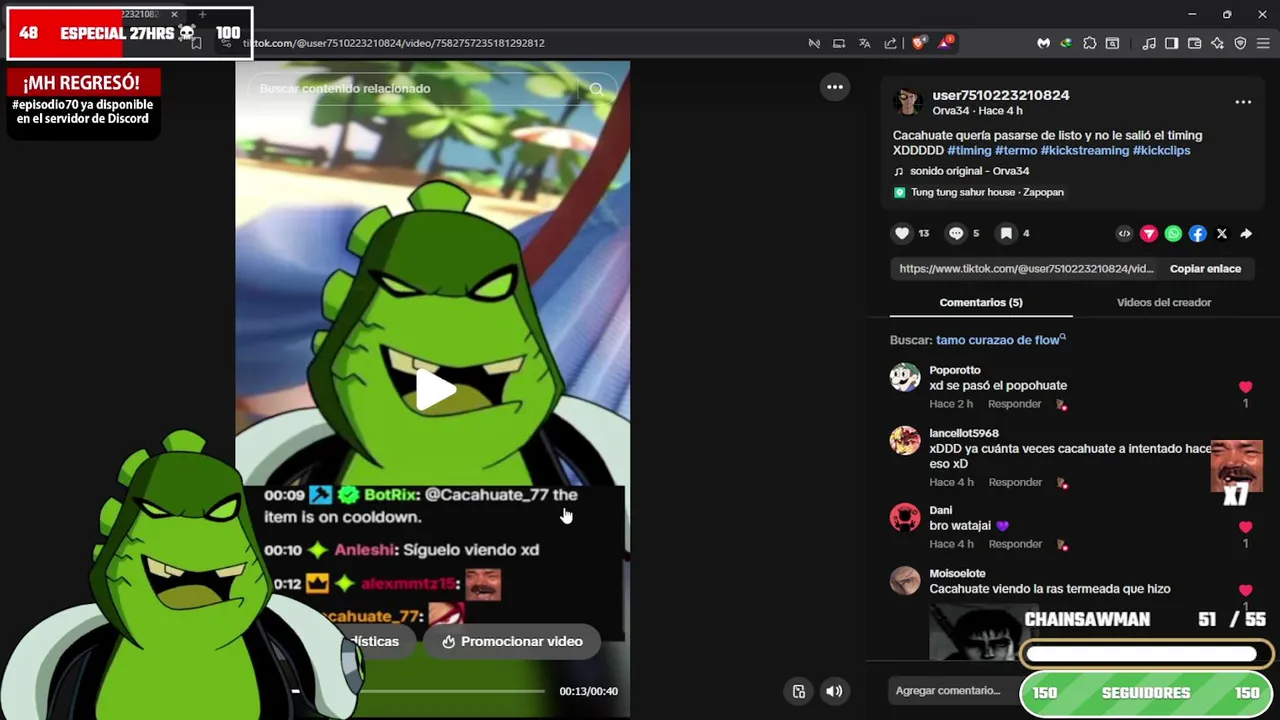Click the browser address bar URL

[394, 43]
